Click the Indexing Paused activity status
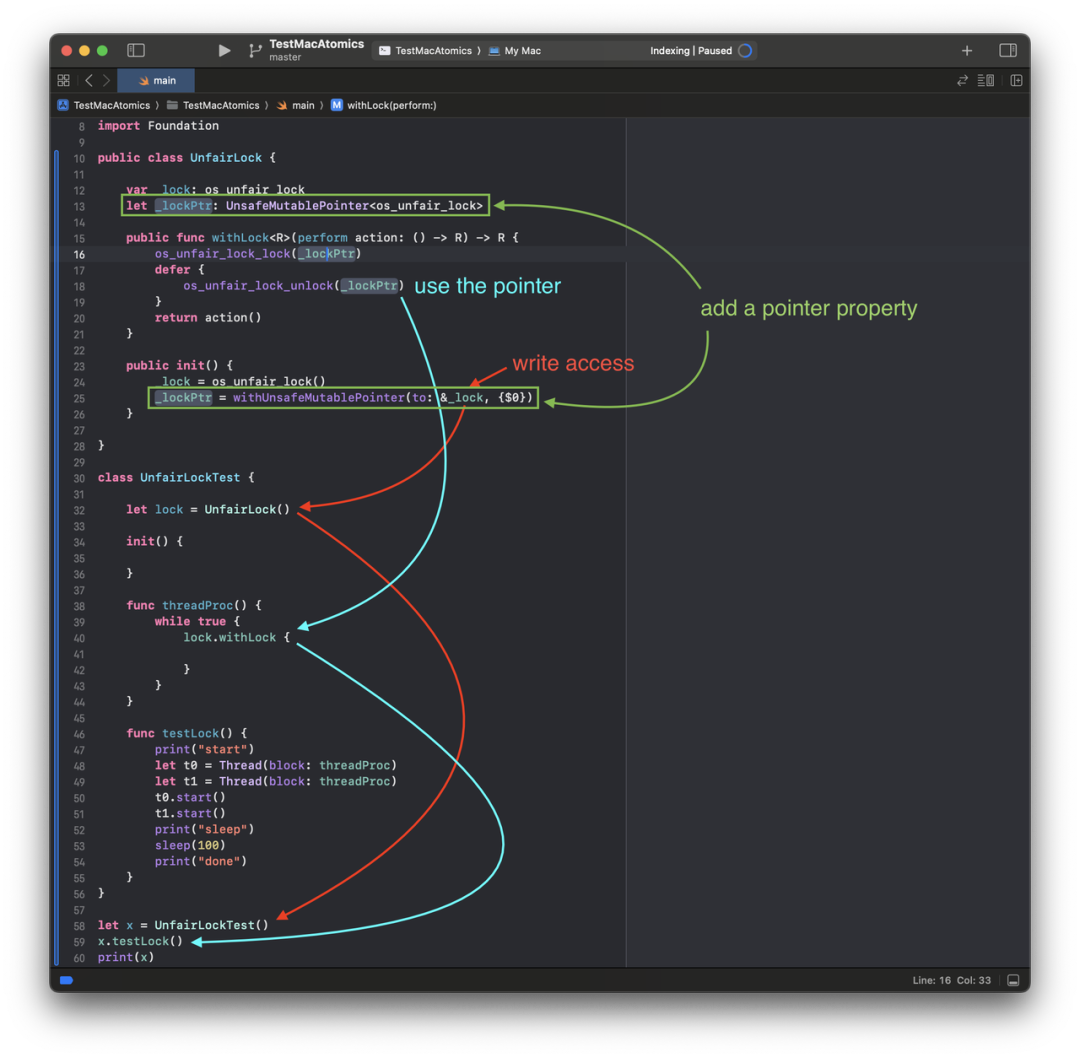1080x1058 pixels. tap(691, 51)
